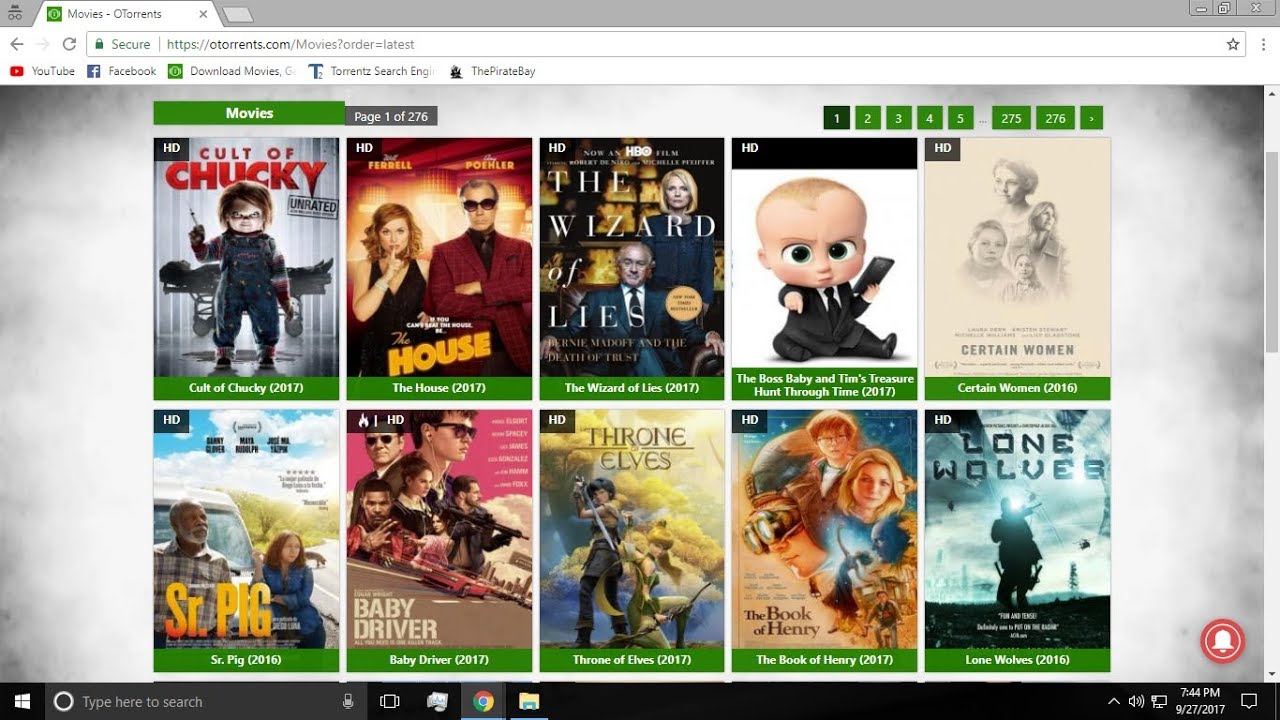Jump to last page 276
1280x720 pixels.
pyautogui.click(x=1056, y=118)
